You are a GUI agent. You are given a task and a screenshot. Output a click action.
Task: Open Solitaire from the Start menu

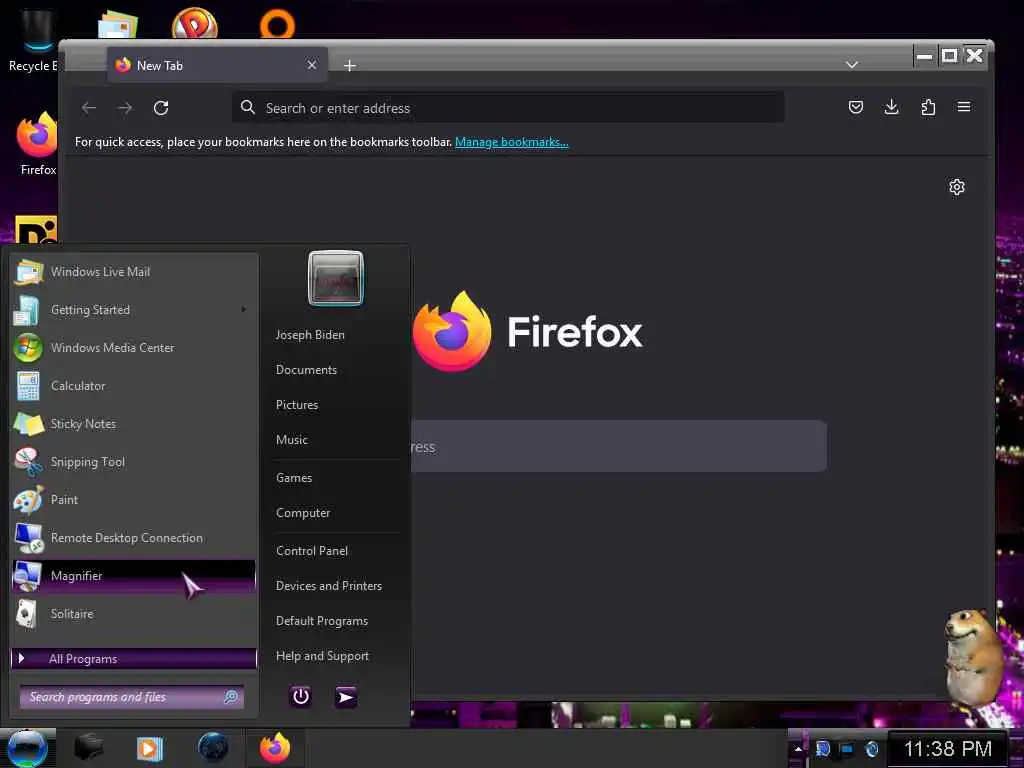tap(134, 614)
